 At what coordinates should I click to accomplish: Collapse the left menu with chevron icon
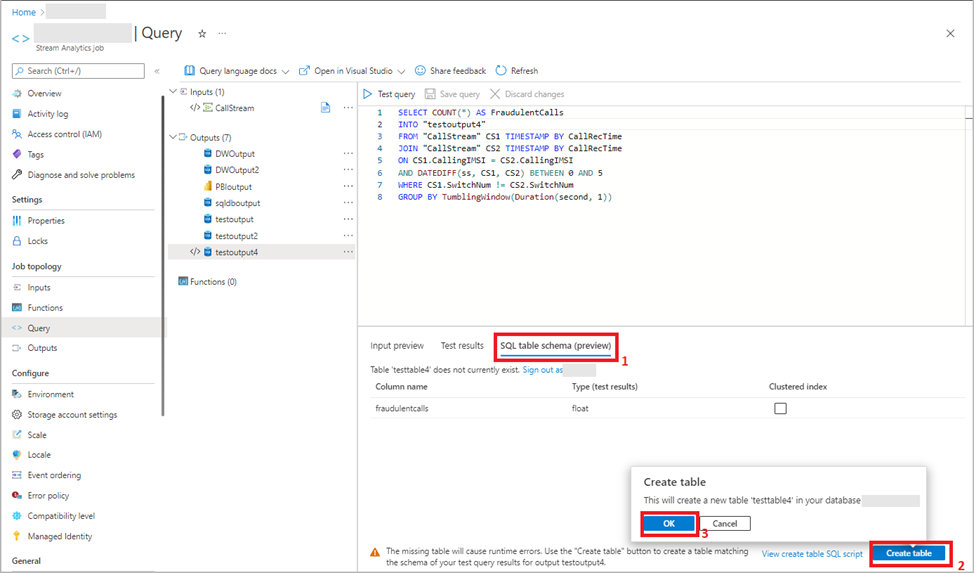157,71
